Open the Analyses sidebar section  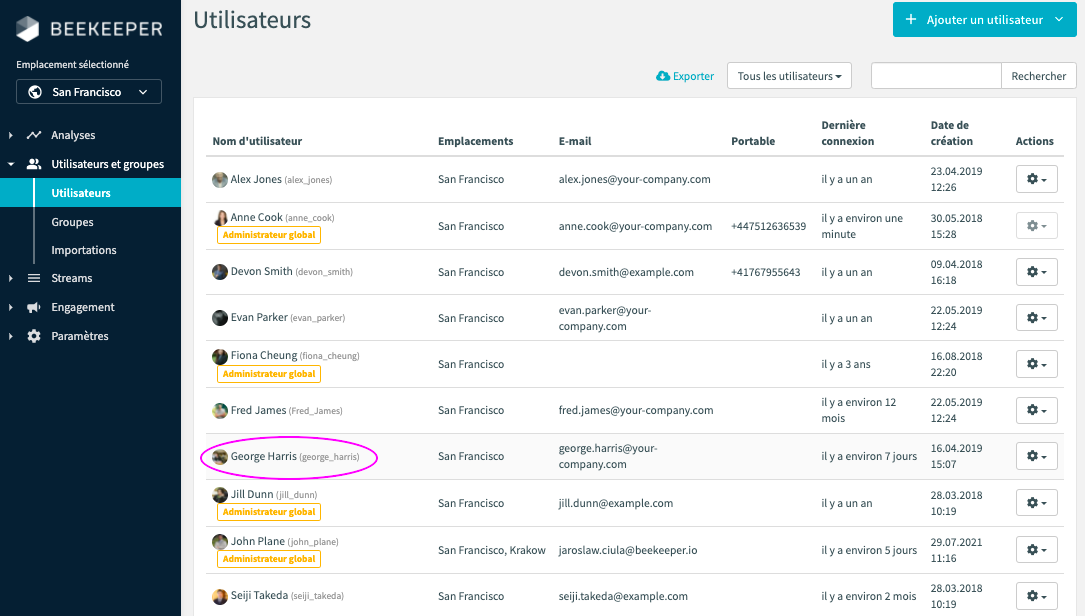(73, 135)
